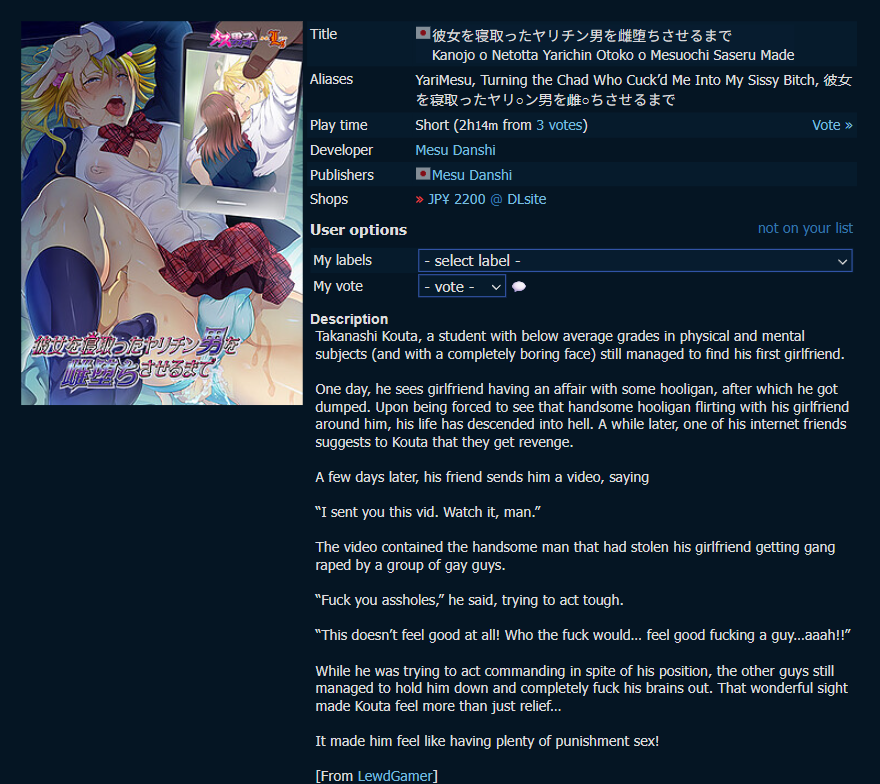Click the romanized title text
Viewport: 880px width, 784px height.
pyautogui.click(x=613, y=55)
